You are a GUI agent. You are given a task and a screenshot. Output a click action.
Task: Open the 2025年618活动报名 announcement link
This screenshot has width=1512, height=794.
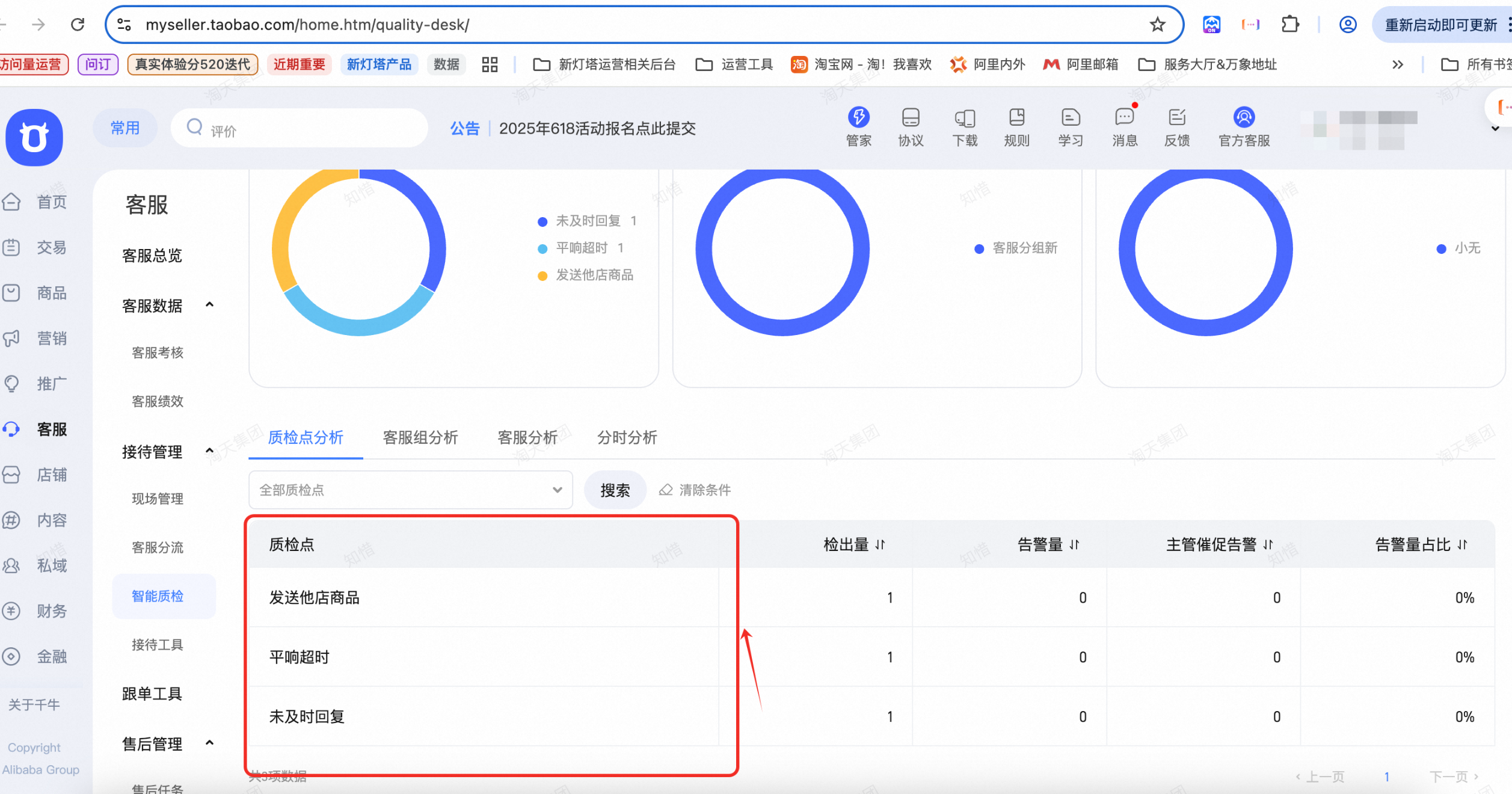pyautogui.click(x=597, y=128)
